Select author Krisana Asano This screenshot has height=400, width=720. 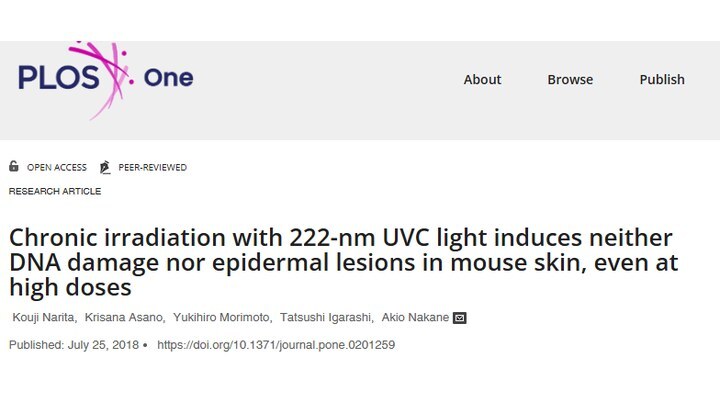124,317
